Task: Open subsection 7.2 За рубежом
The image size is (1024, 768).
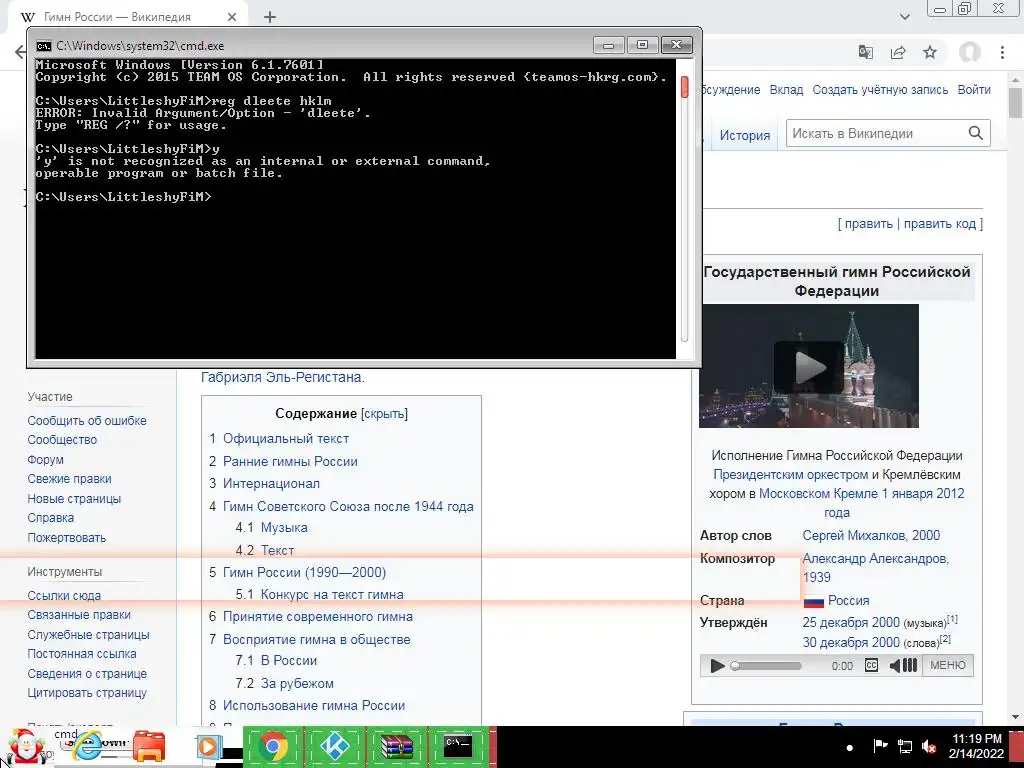Action: coord(297,683)
